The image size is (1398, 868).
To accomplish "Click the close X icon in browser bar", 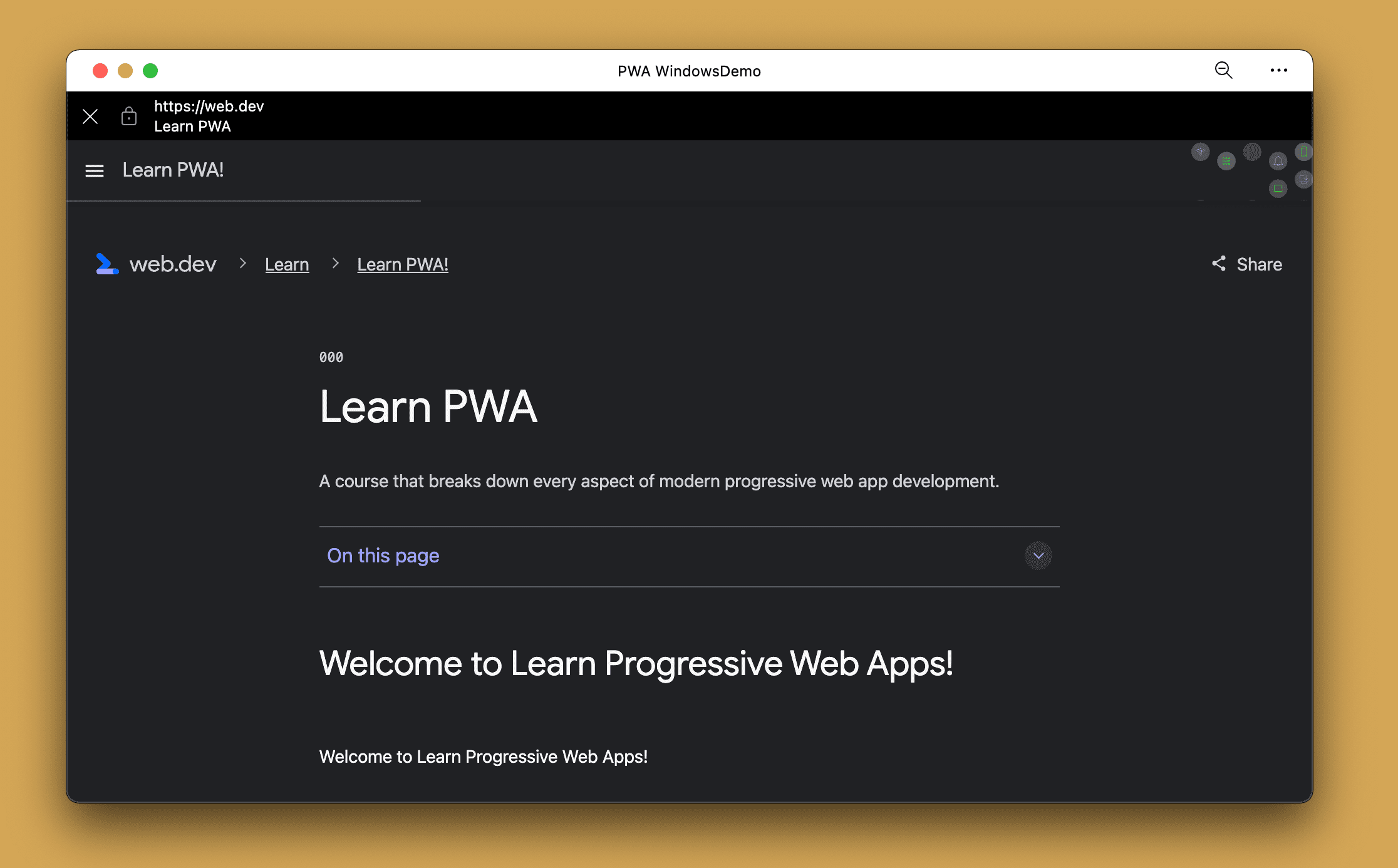I will [89, 116].
